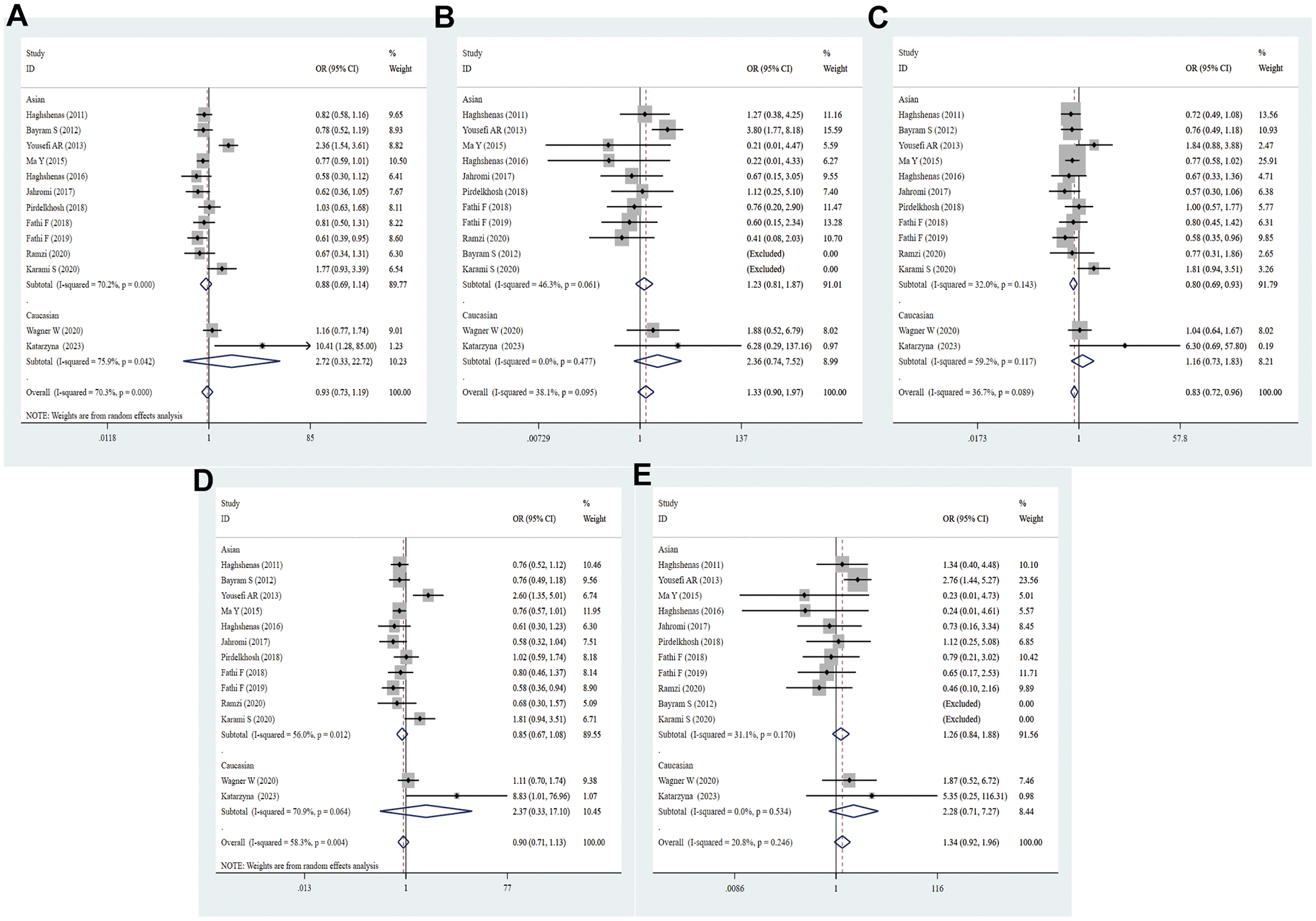This screenshot has width=1316, height=921.
Task: Click the panel letter D label
Action: click(x=203, y=481)
